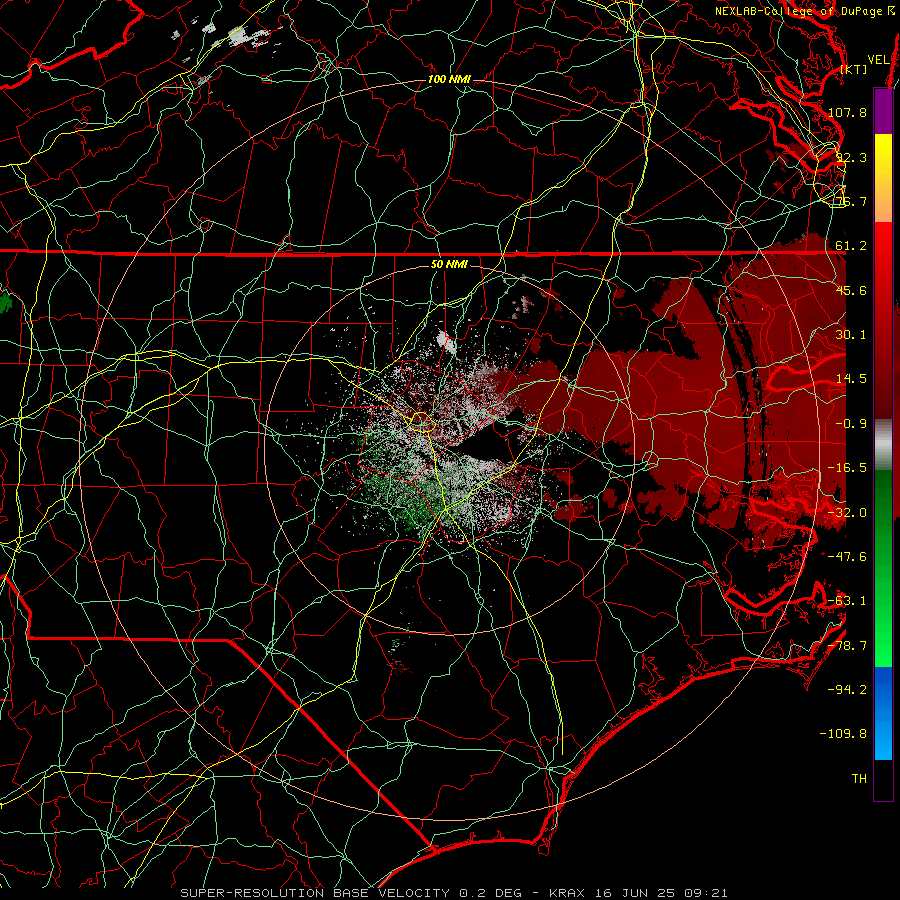Click the [KT] units label
Screen dimensions: 900x900
click(854, 69)
